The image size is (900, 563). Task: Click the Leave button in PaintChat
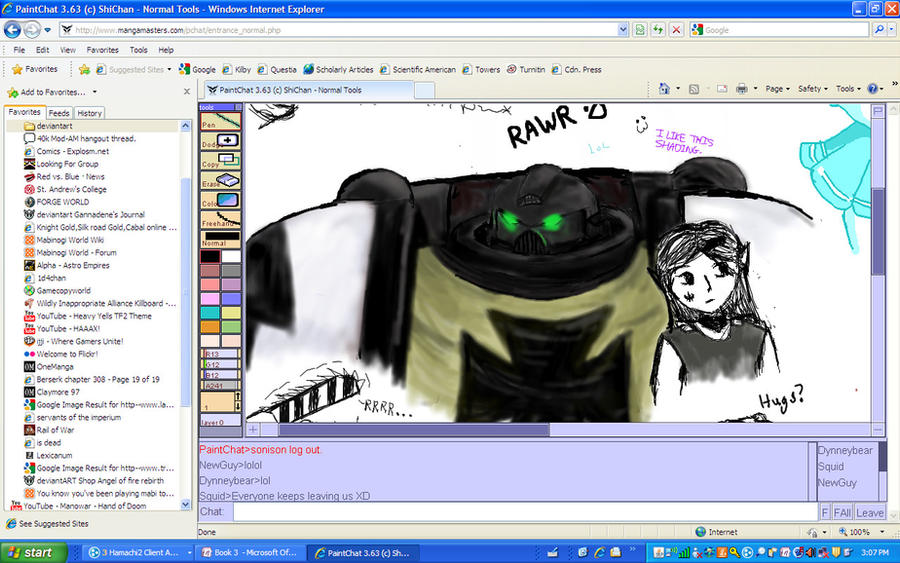[x=870, y=512]
